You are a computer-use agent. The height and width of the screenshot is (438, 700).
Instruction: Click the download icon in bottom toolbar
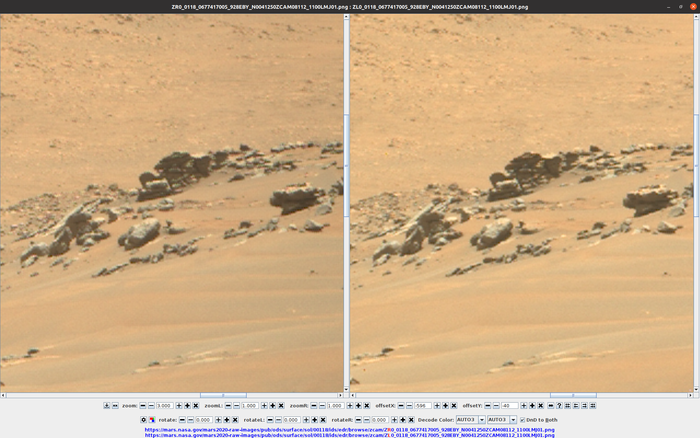107,406
